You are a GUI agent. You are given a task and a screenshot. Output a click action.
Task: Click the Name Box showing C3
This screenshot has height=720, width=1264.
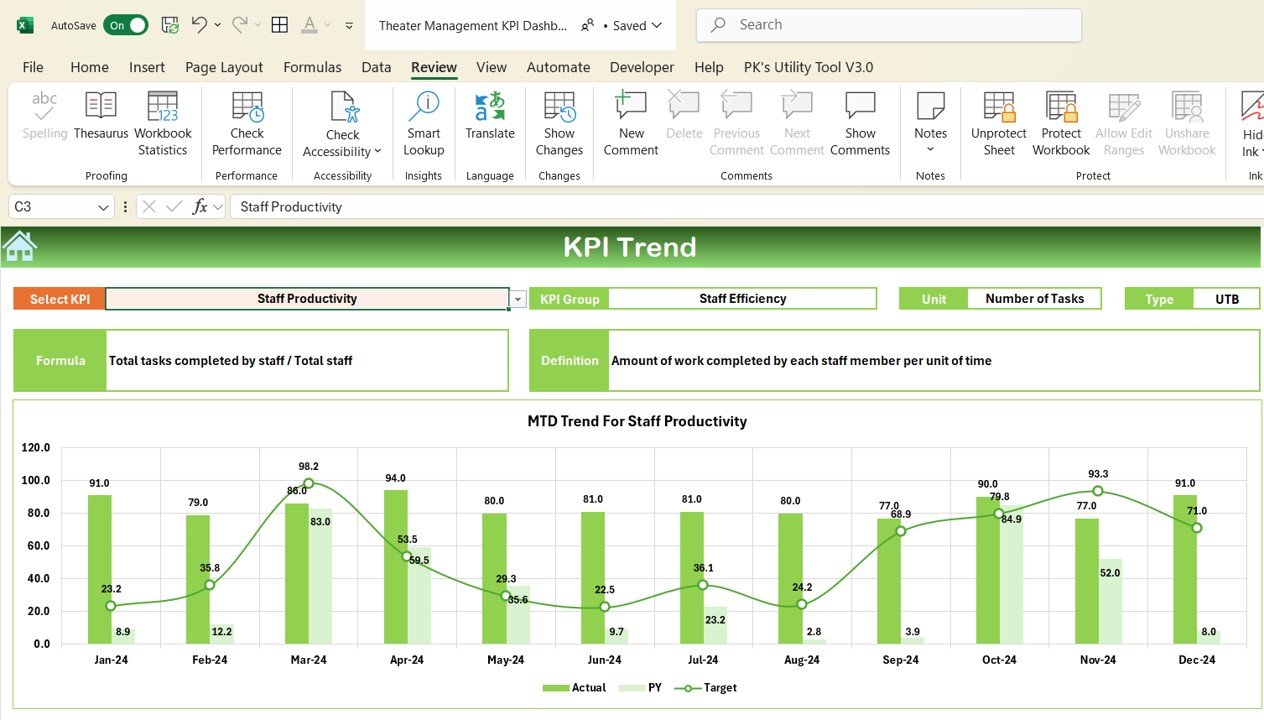point(55,207)
